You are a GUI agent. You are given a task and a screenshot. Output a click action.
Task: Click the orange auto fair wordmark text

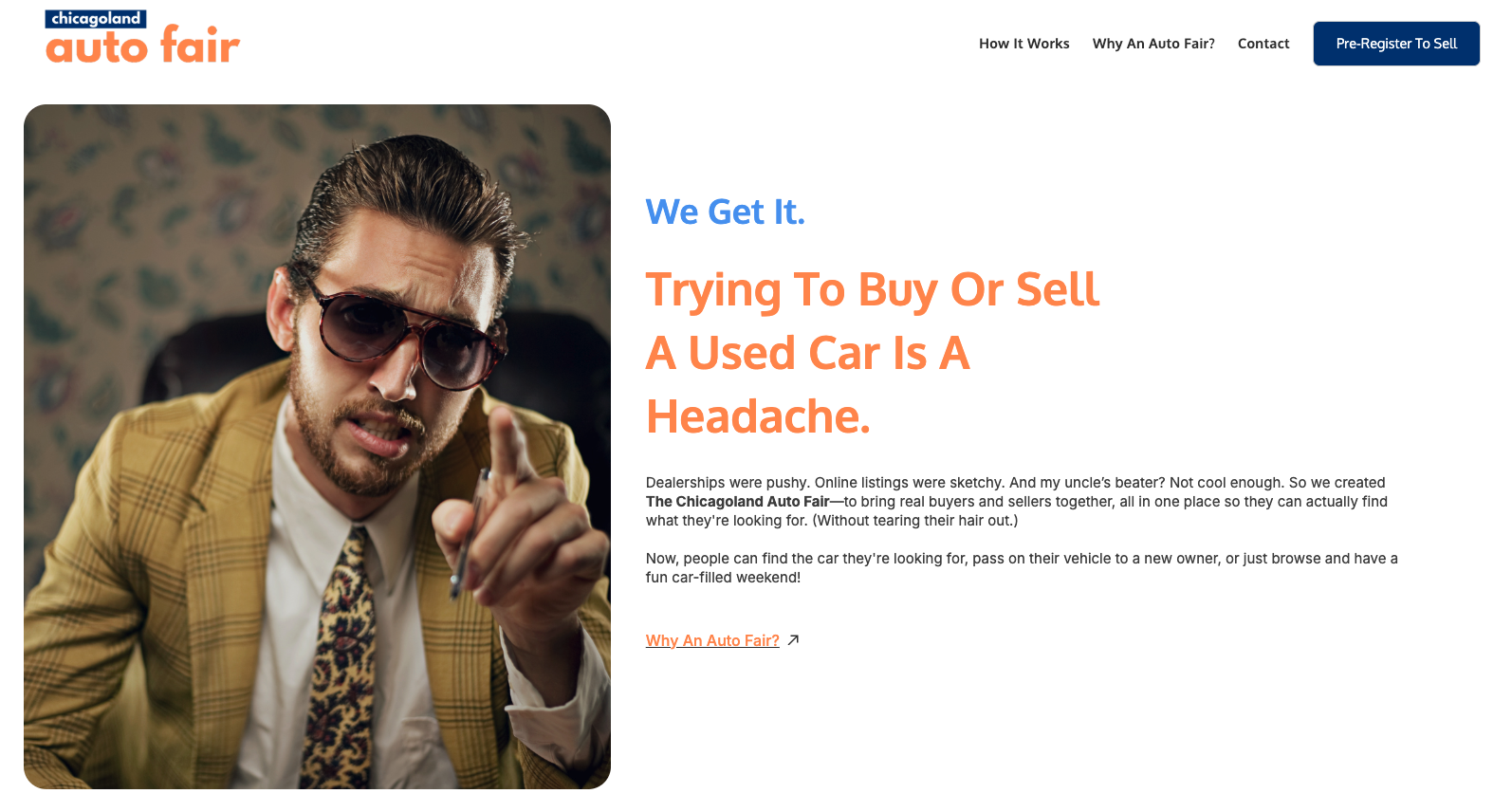pyautogui.click(x=142, y=46)
